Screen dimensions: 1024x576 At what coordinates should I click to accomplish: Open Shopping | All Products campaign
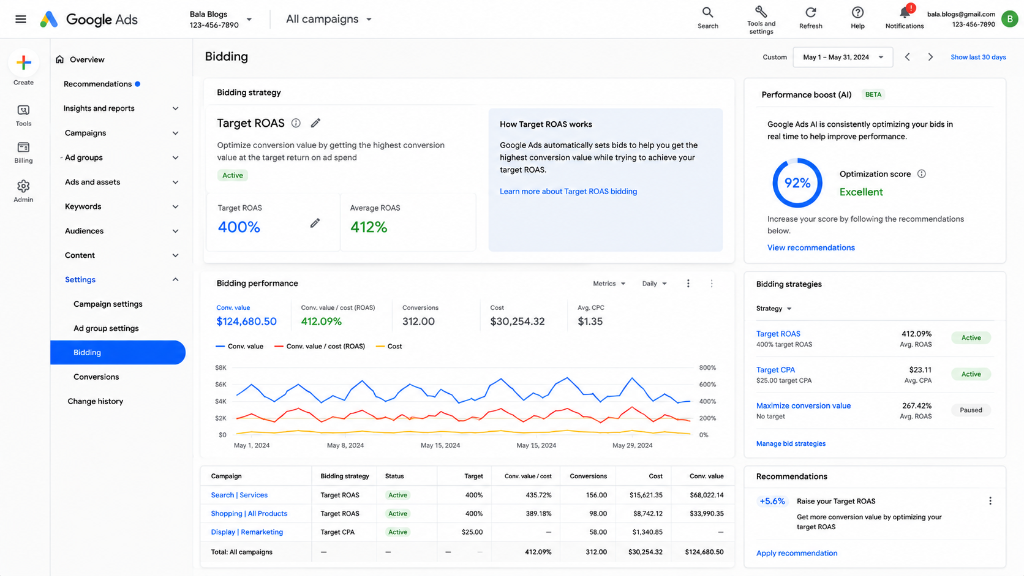(249, 513)
